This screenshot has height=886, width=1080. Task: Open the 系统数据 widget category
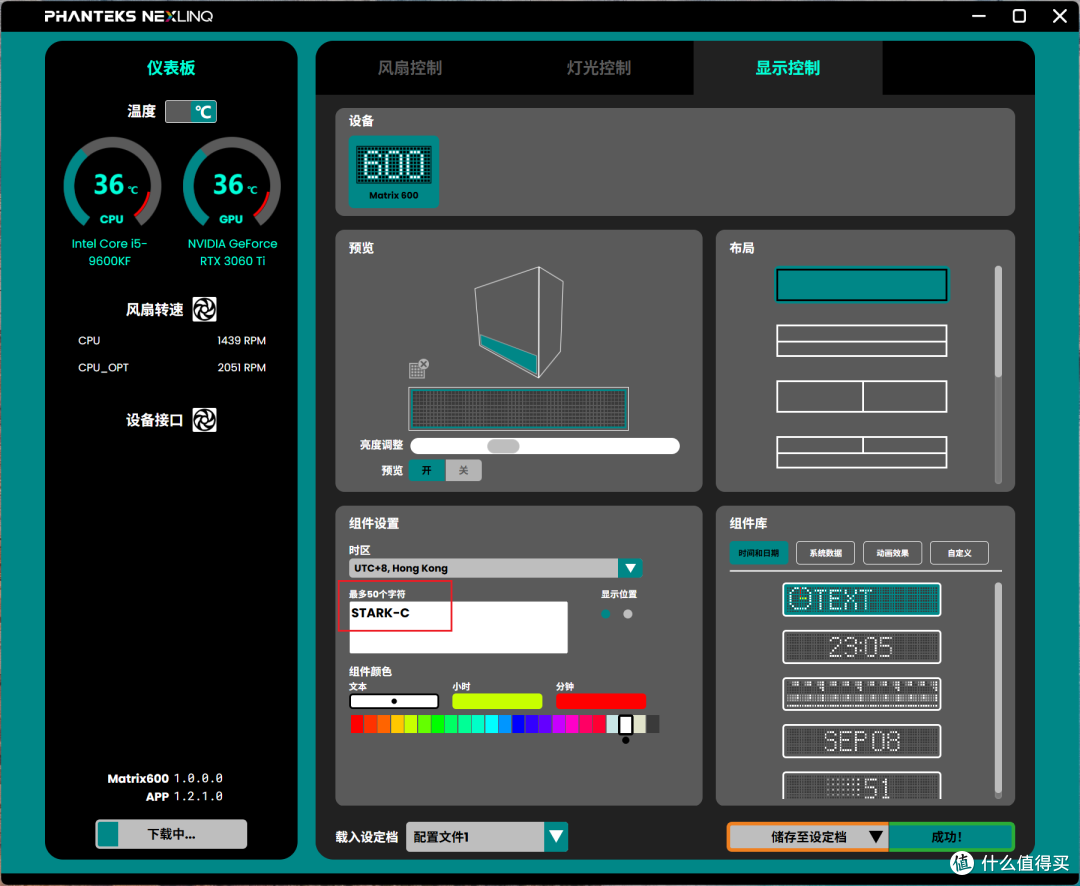(x=825, y=553)
